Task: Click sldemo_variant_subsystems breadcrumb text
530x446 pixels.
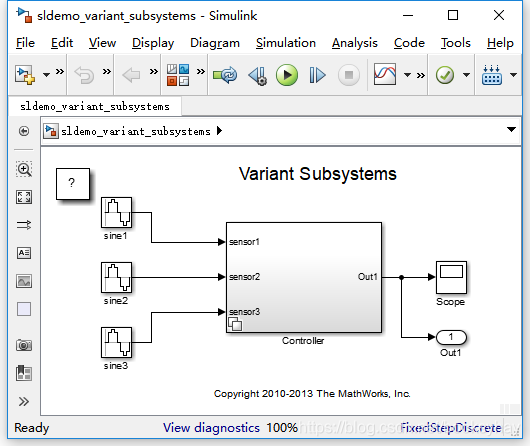Action: pyautogui.click(x=136, y=131)
